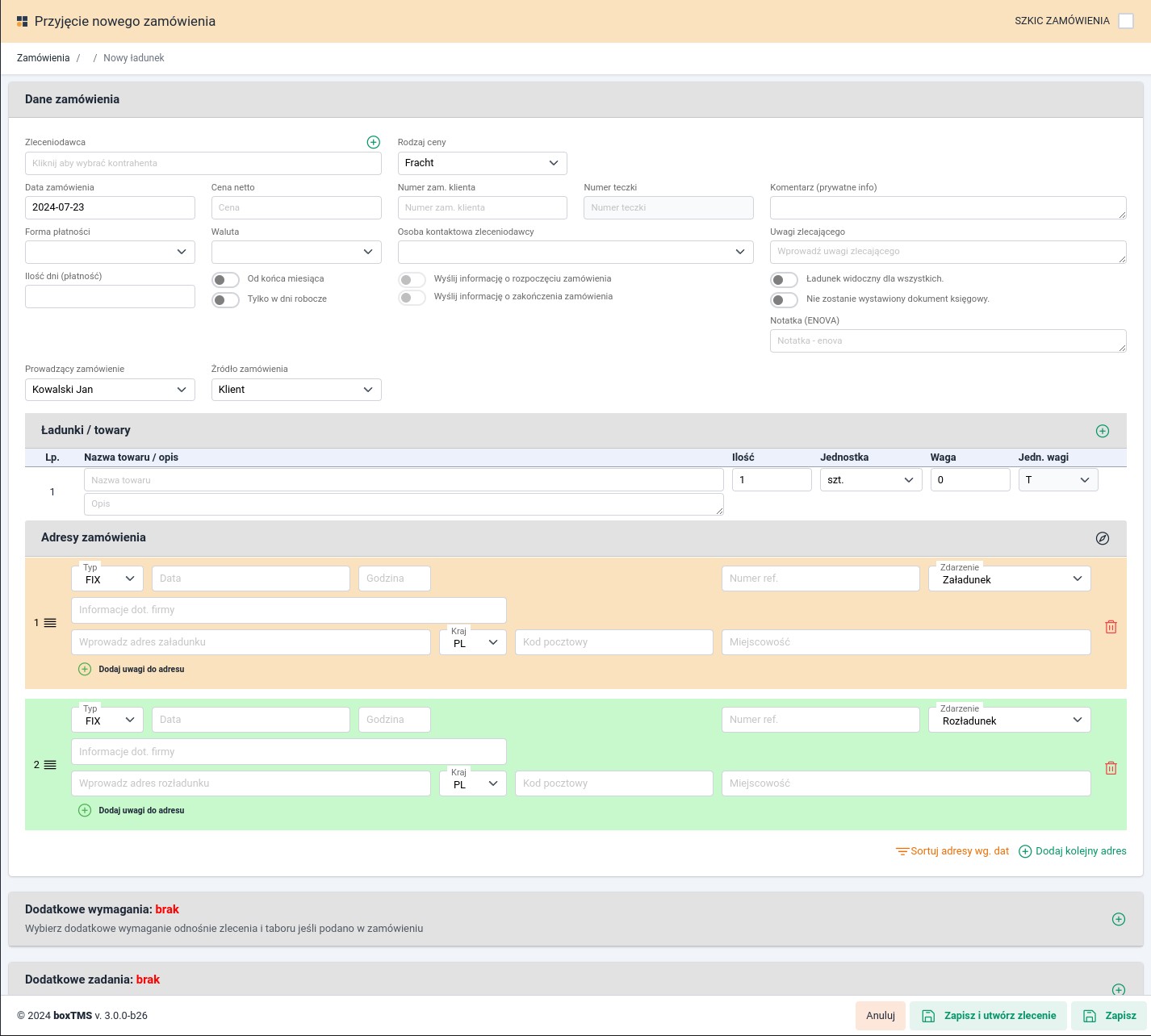Click the cargo Opis textarea
Image resolution: width=1151 pixels, height=1036 pixels.
[x=404, y=504]
